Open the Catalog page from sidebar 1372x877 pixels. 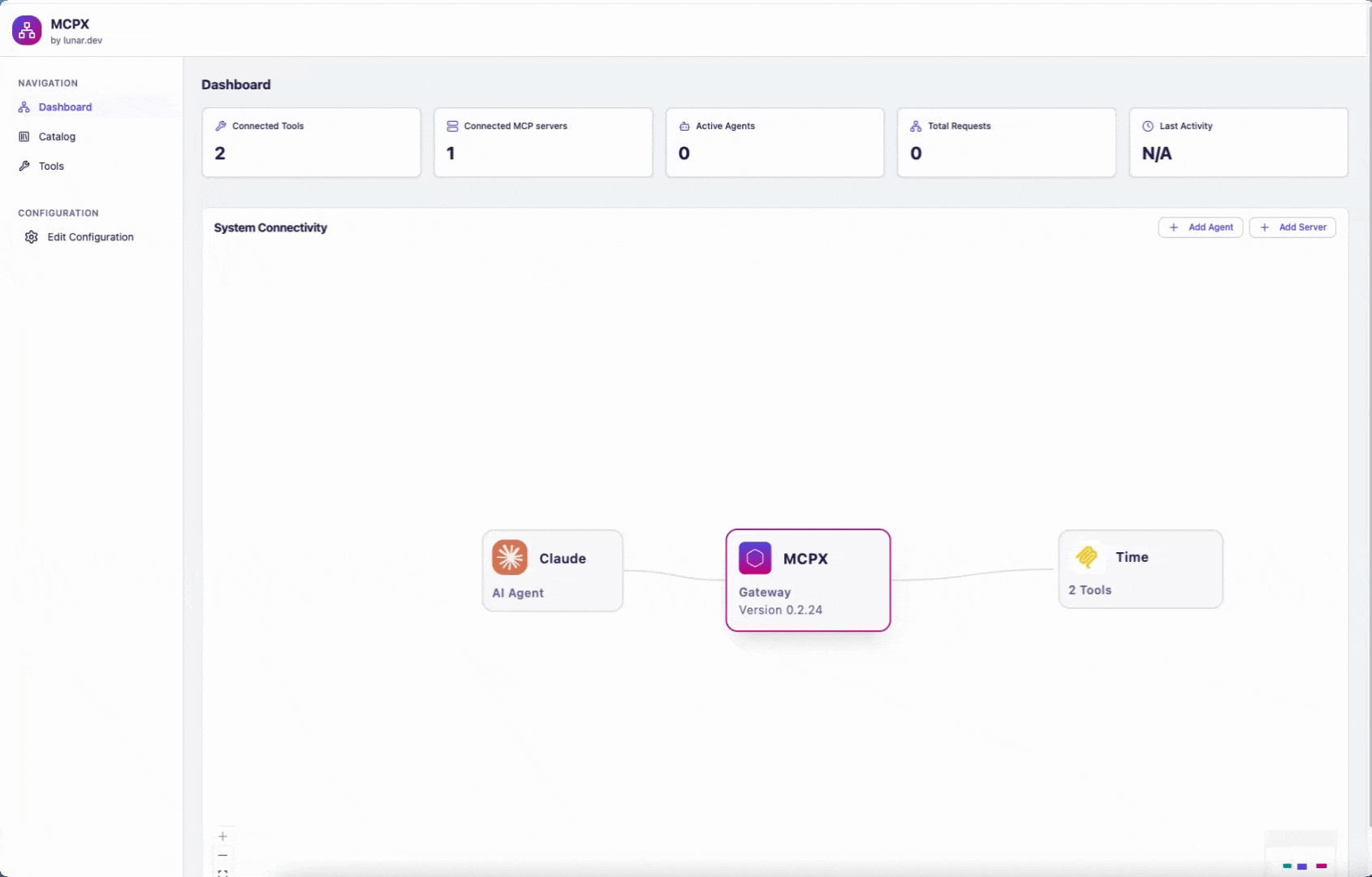[x=57, y=136]
